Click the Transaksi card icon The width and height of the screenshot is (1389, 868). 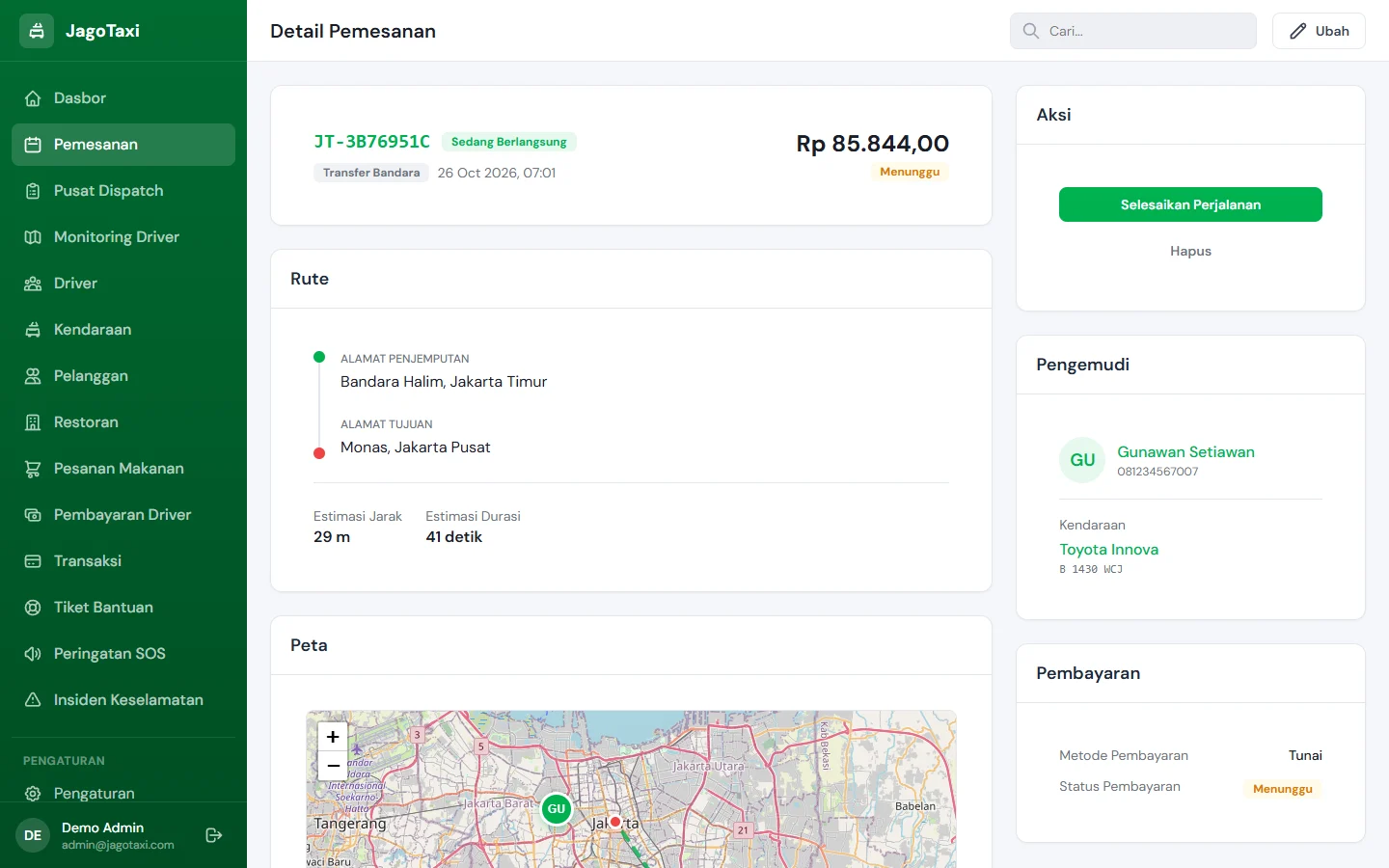(33, 561)
